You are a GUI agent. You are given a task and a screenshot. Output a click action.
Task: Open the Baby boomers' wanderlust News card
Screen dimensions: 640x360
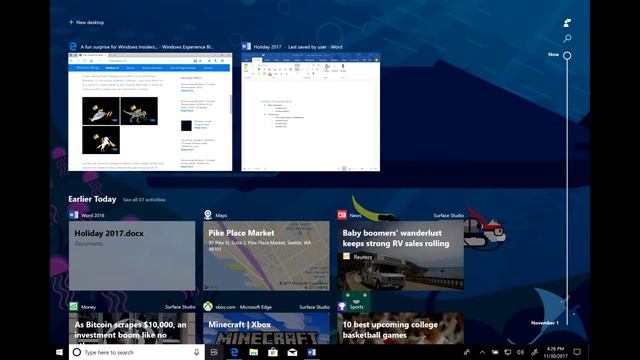coord(400,256)
